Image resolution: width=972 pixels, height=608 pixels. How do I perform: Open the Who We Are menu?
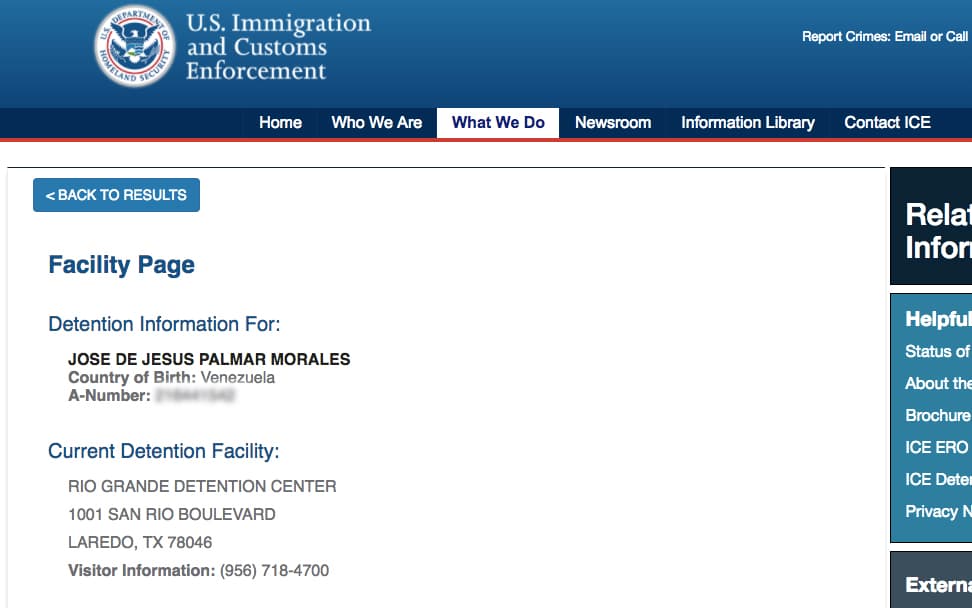[x=376, y=123]
